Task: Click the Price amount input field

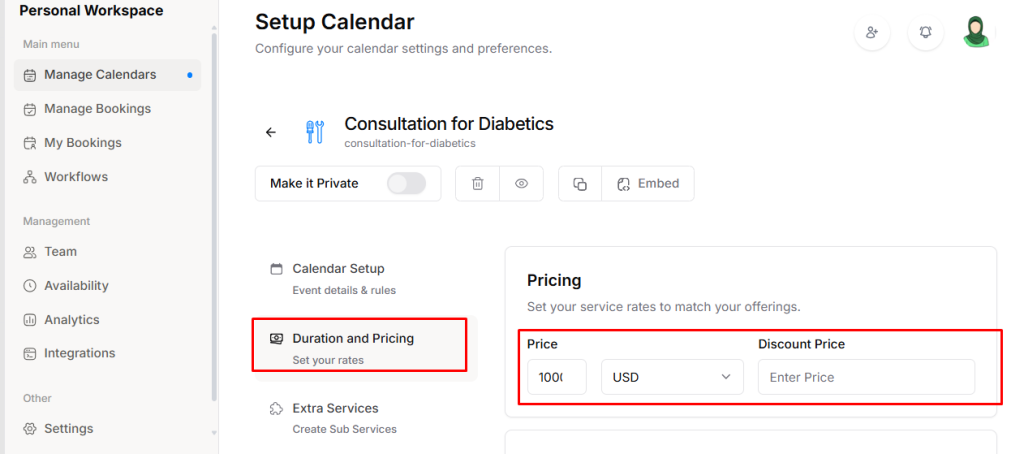Action: coord(556,377)
